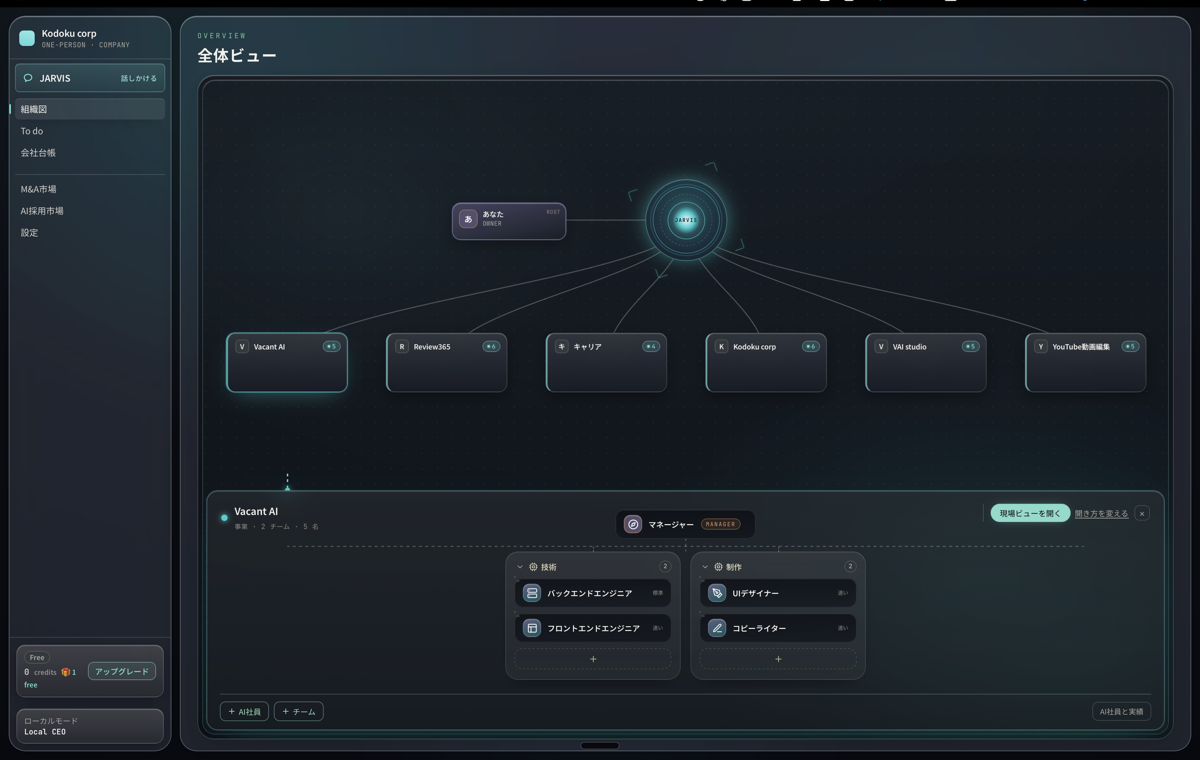Screen dimensions: 1200x760
Task: Click the 技術 team count badge
Action: (665, 566)
